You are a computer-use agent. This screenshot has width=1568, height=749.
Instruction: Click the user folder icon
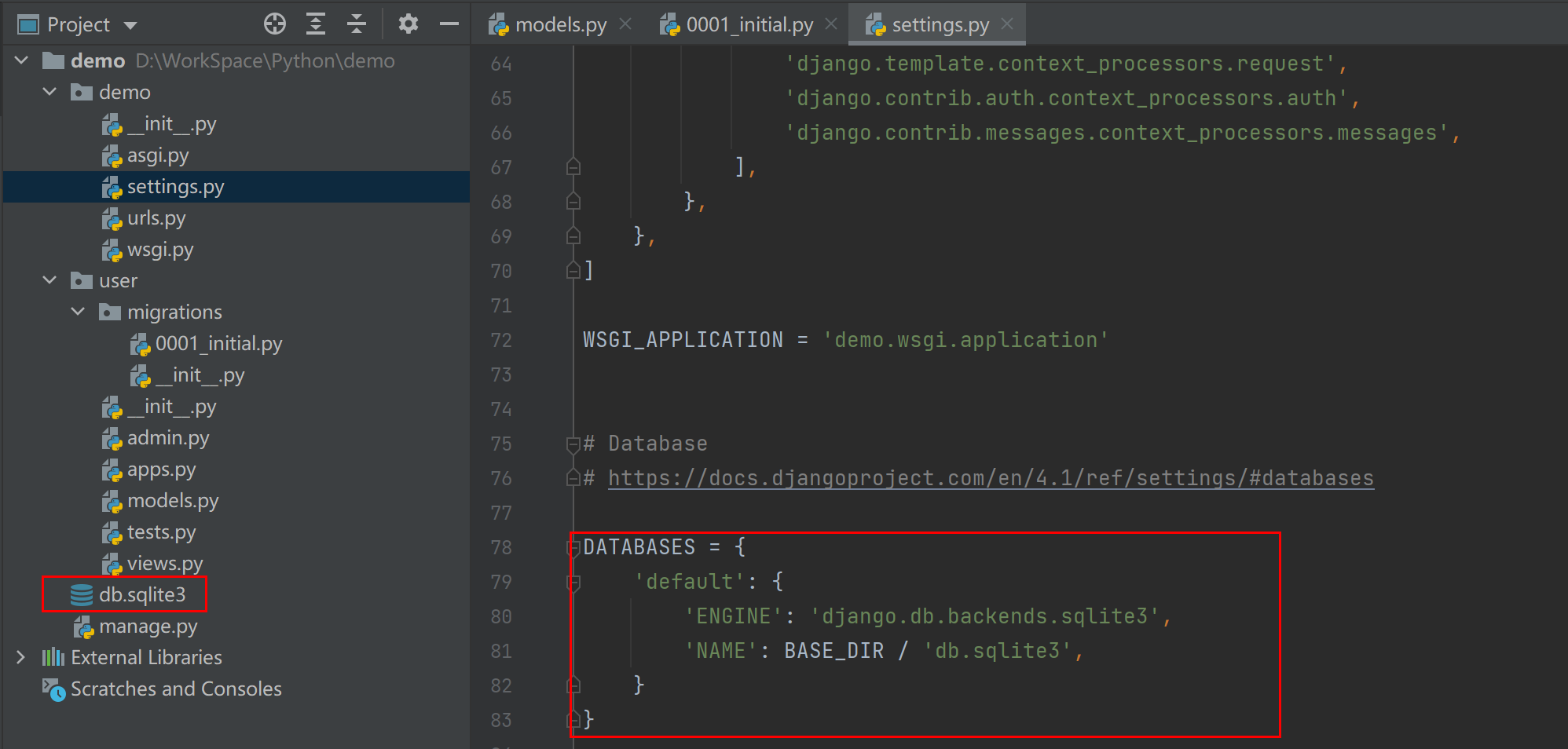(82, 280)
